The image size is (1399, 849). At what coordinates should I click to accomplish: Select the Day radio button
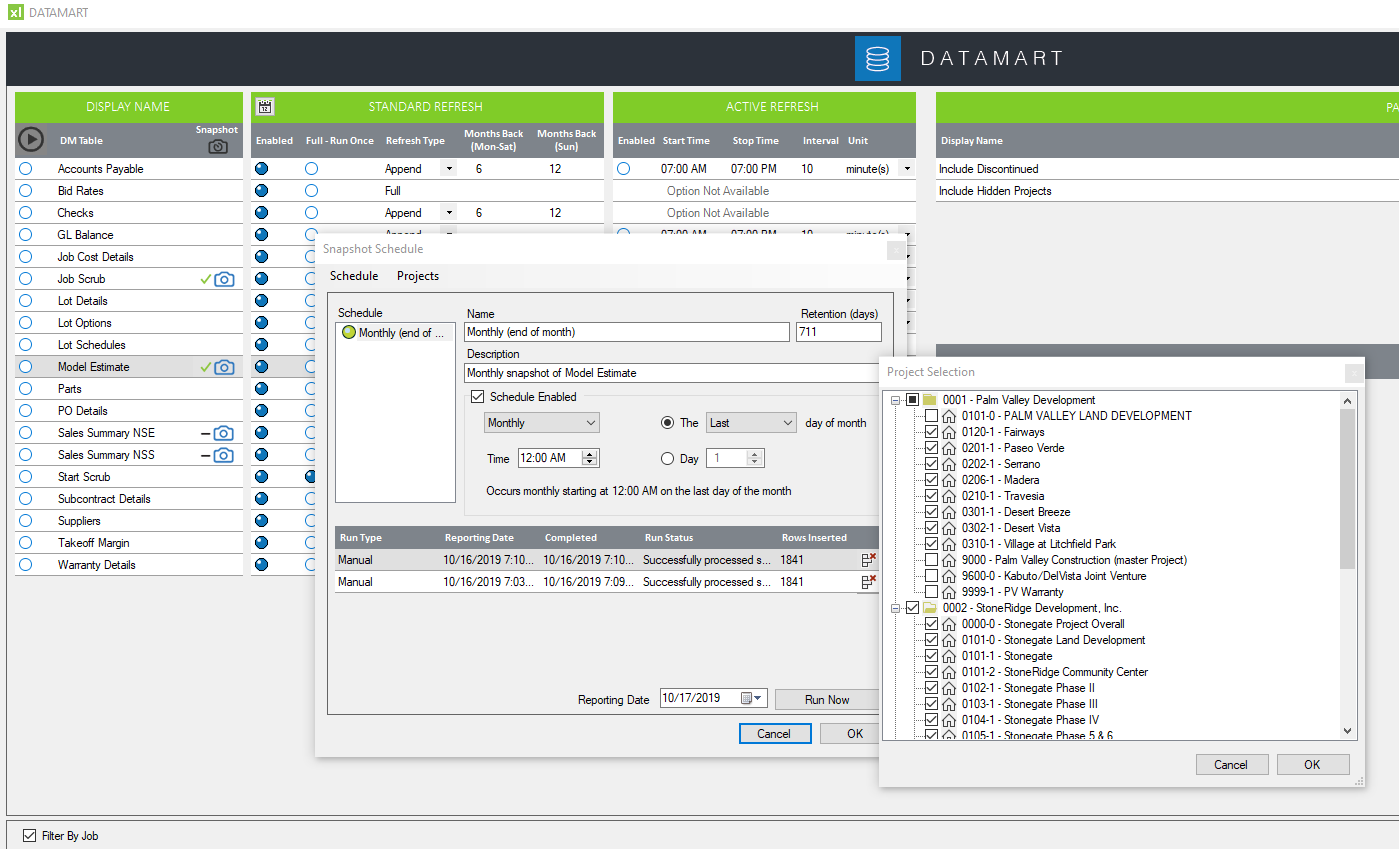click(x=668, y=459)
